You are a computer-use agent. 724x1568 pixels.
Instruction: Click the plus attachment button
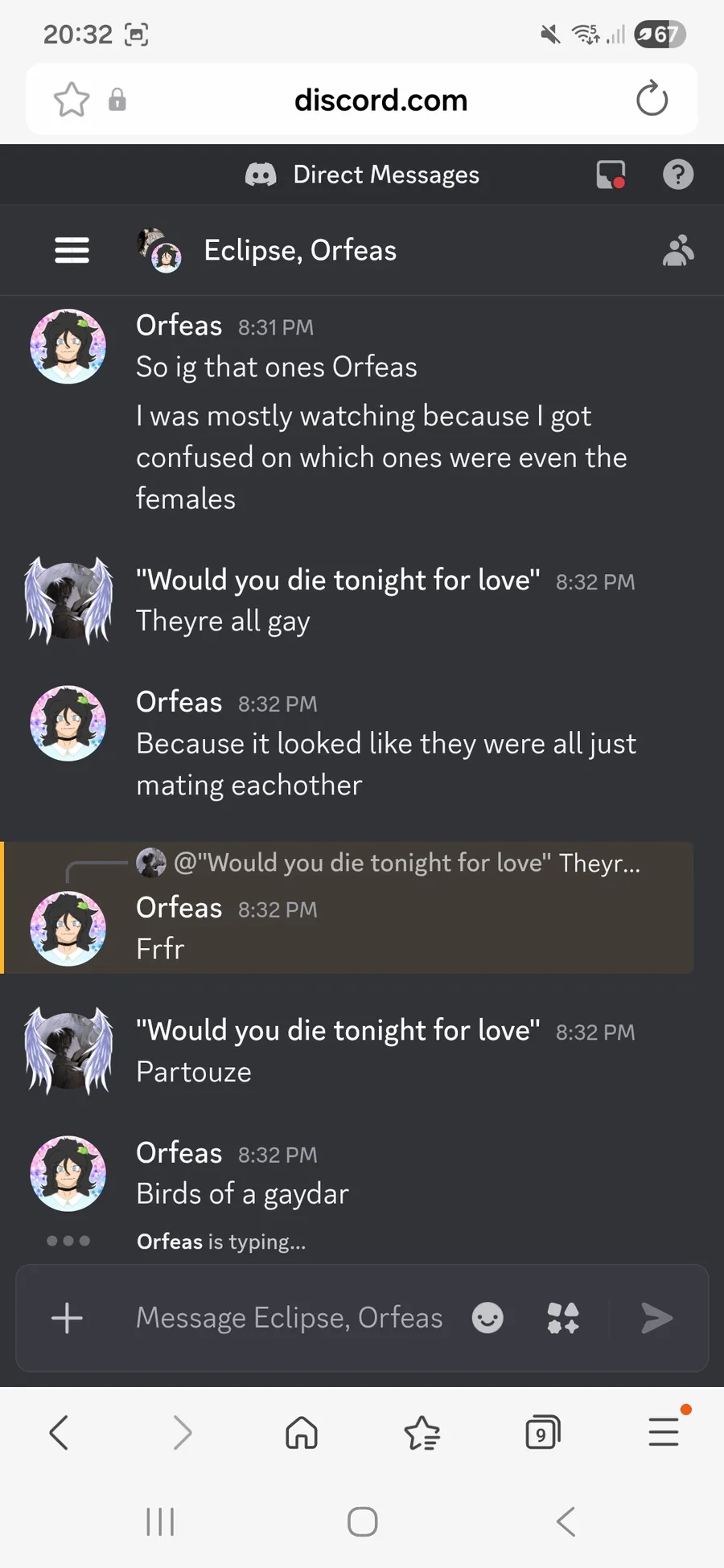(x=67, y=1318)
